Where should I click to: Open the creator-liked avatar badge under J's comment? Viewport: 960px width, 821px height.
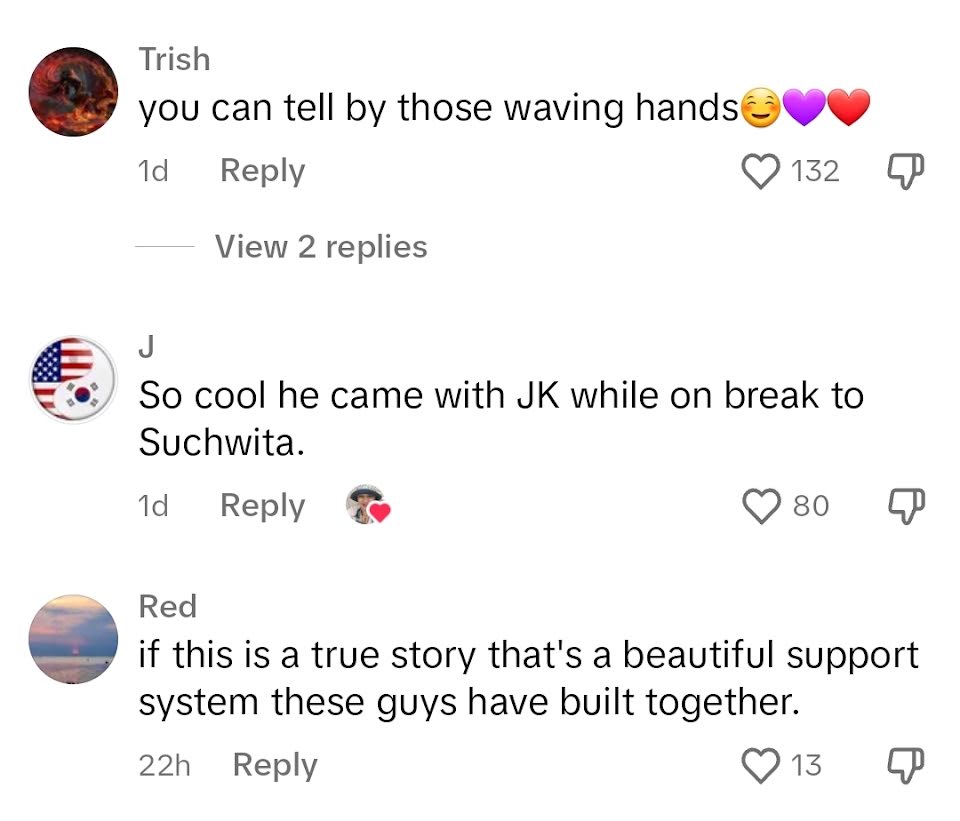coord(367,505)
